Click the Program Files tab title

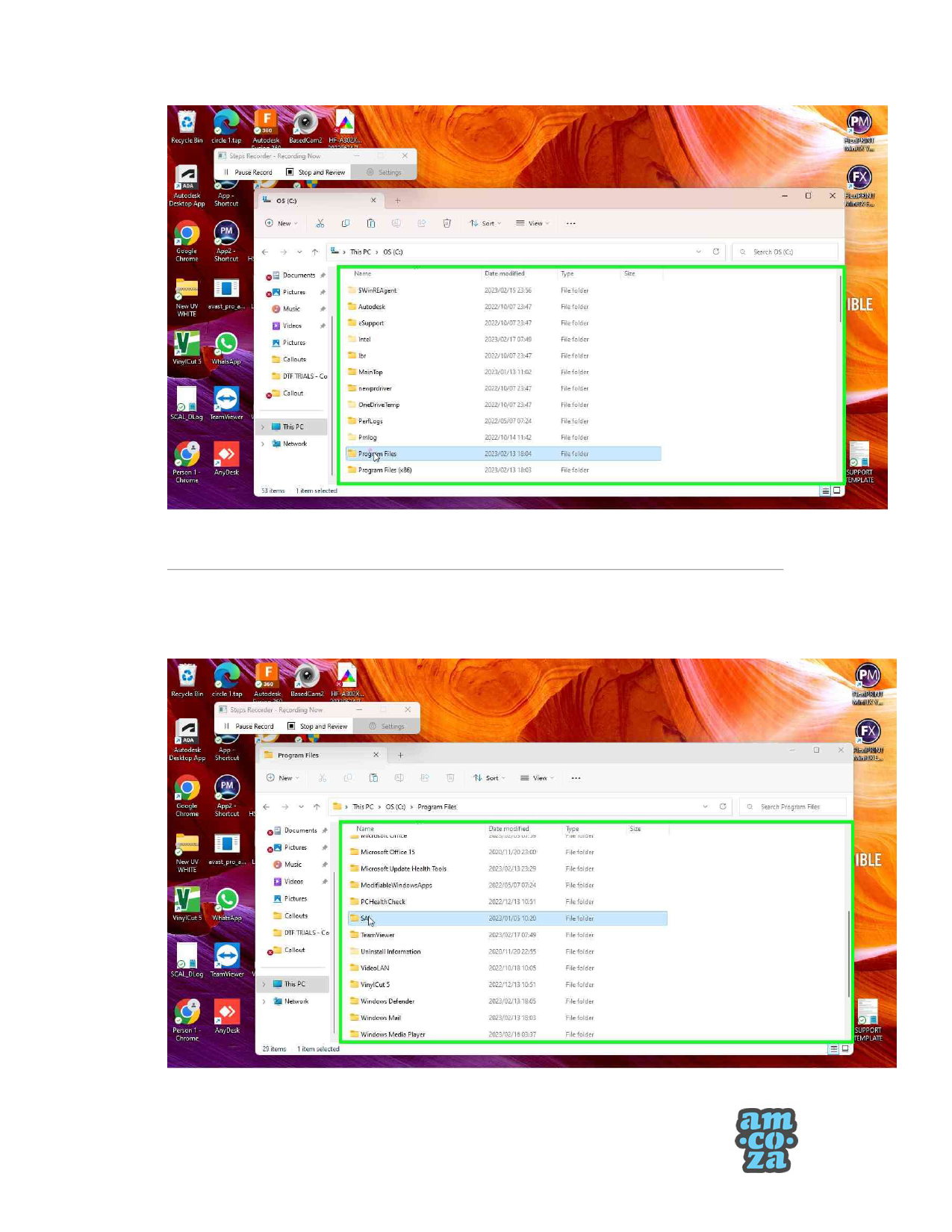point(298,756)
